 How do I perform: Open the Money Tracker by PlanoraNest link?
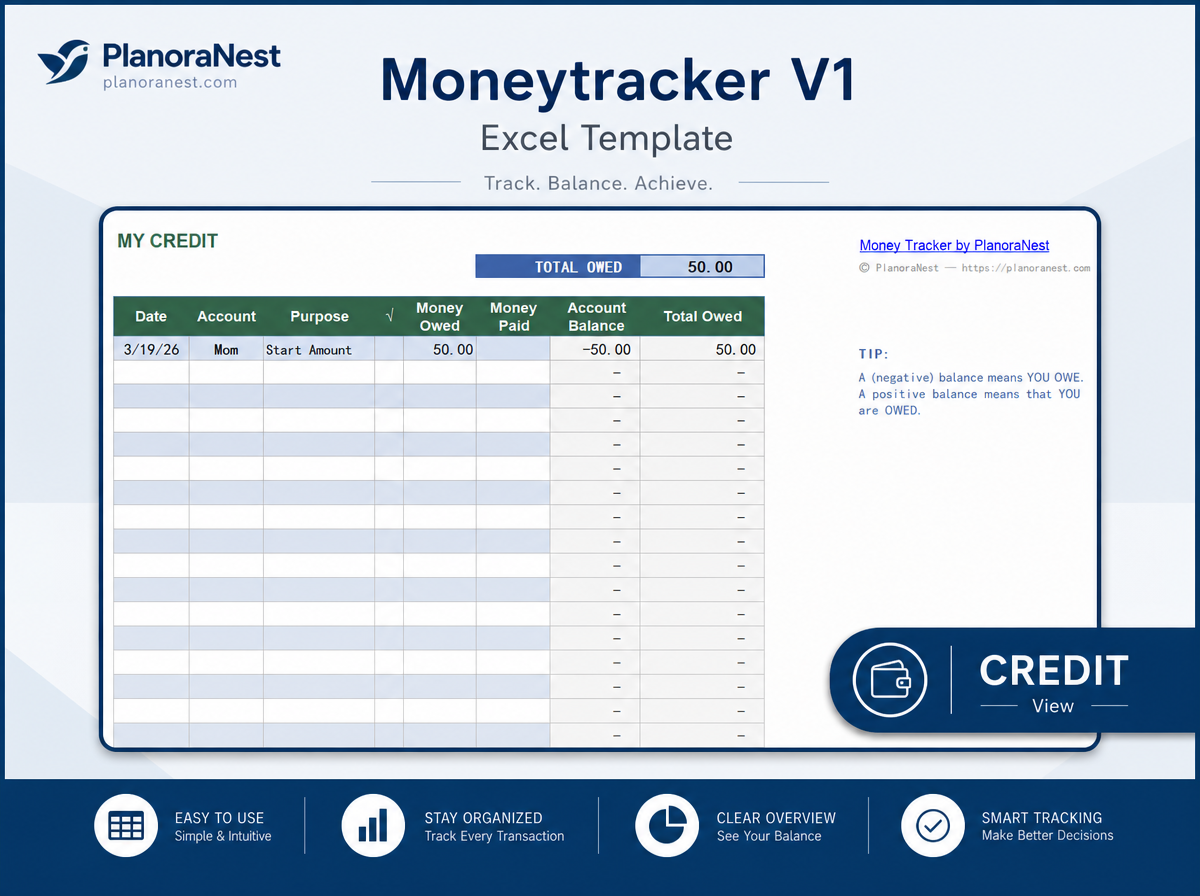(x=954, y=245)
